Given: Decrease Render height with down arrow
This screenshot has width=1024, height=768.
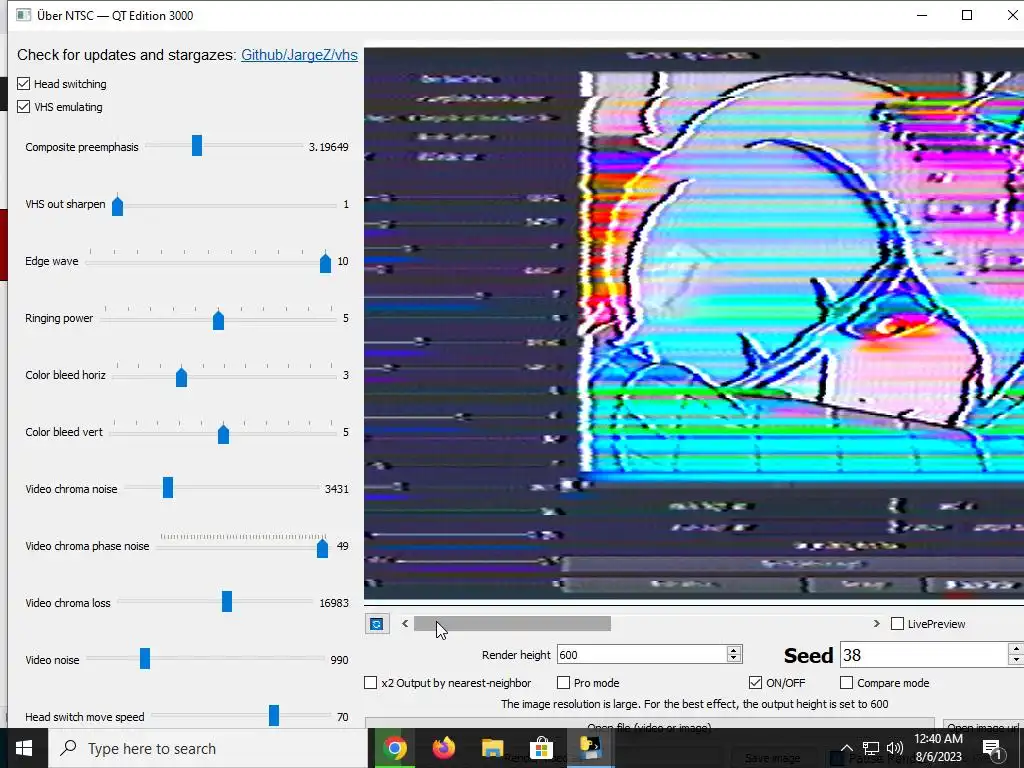Looking at the screenshot, I should coord(733,659).
